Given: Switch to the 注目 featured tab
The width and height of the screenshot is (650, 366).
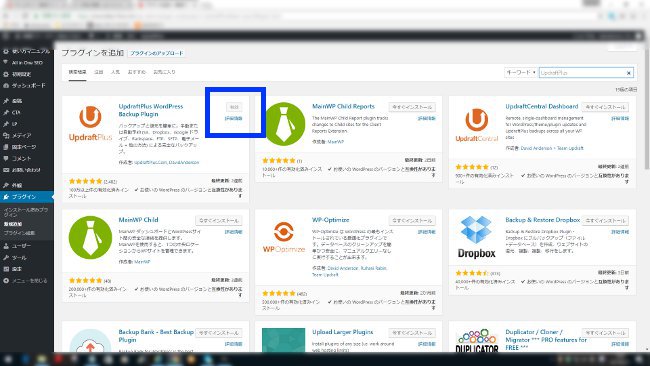Looking at the screenshot, I should click(98, 72).
